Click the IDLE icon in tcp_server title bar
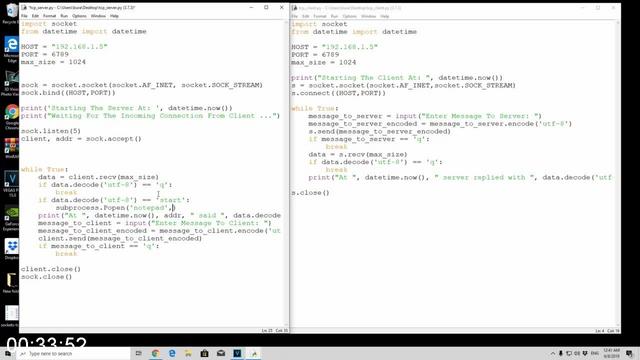The width and height of the screenshot is (640, 360). click(x=24, y=7)
